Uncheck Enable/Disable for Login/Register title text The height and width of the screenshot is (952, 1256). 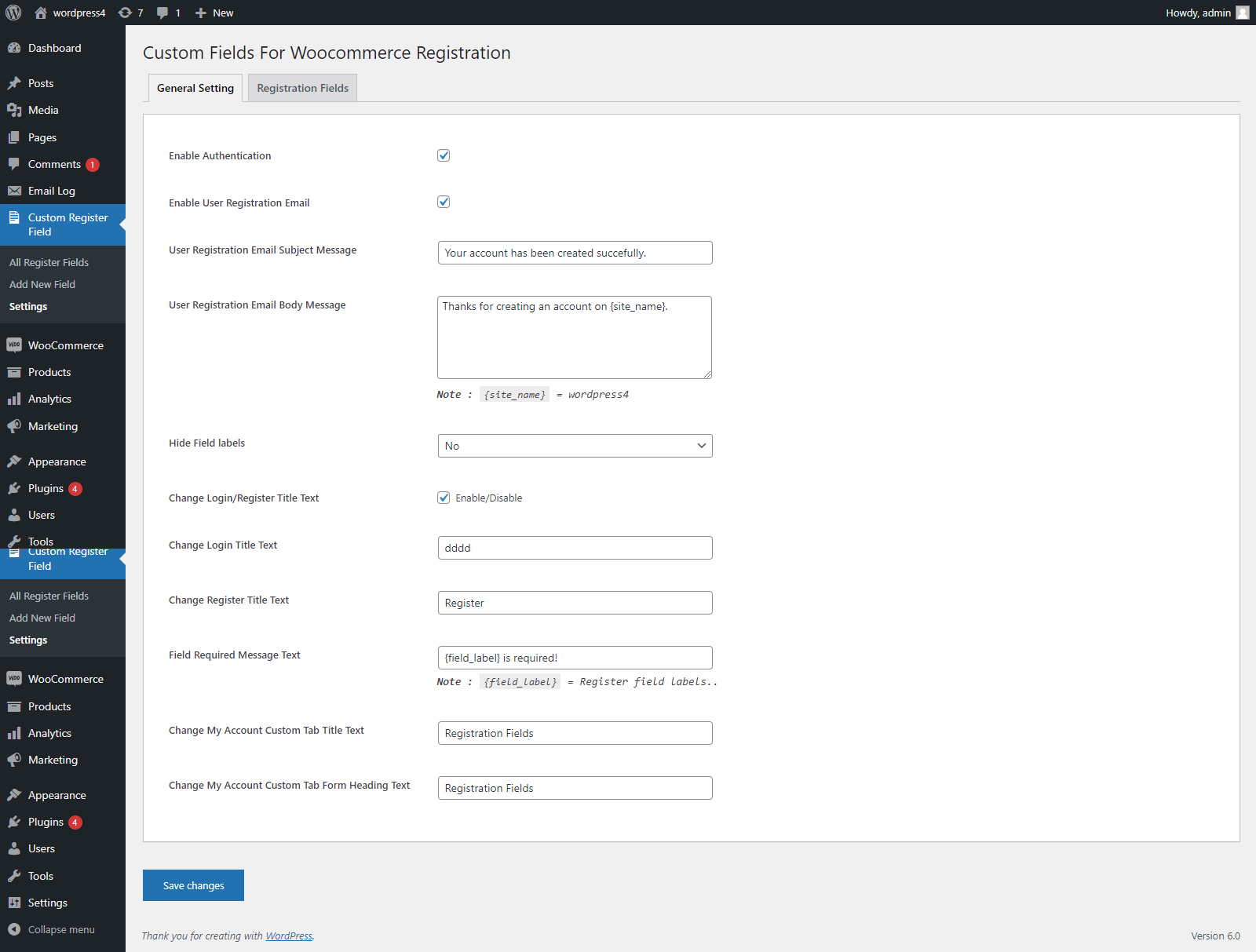pyautogui.click(x=444, y=497)
